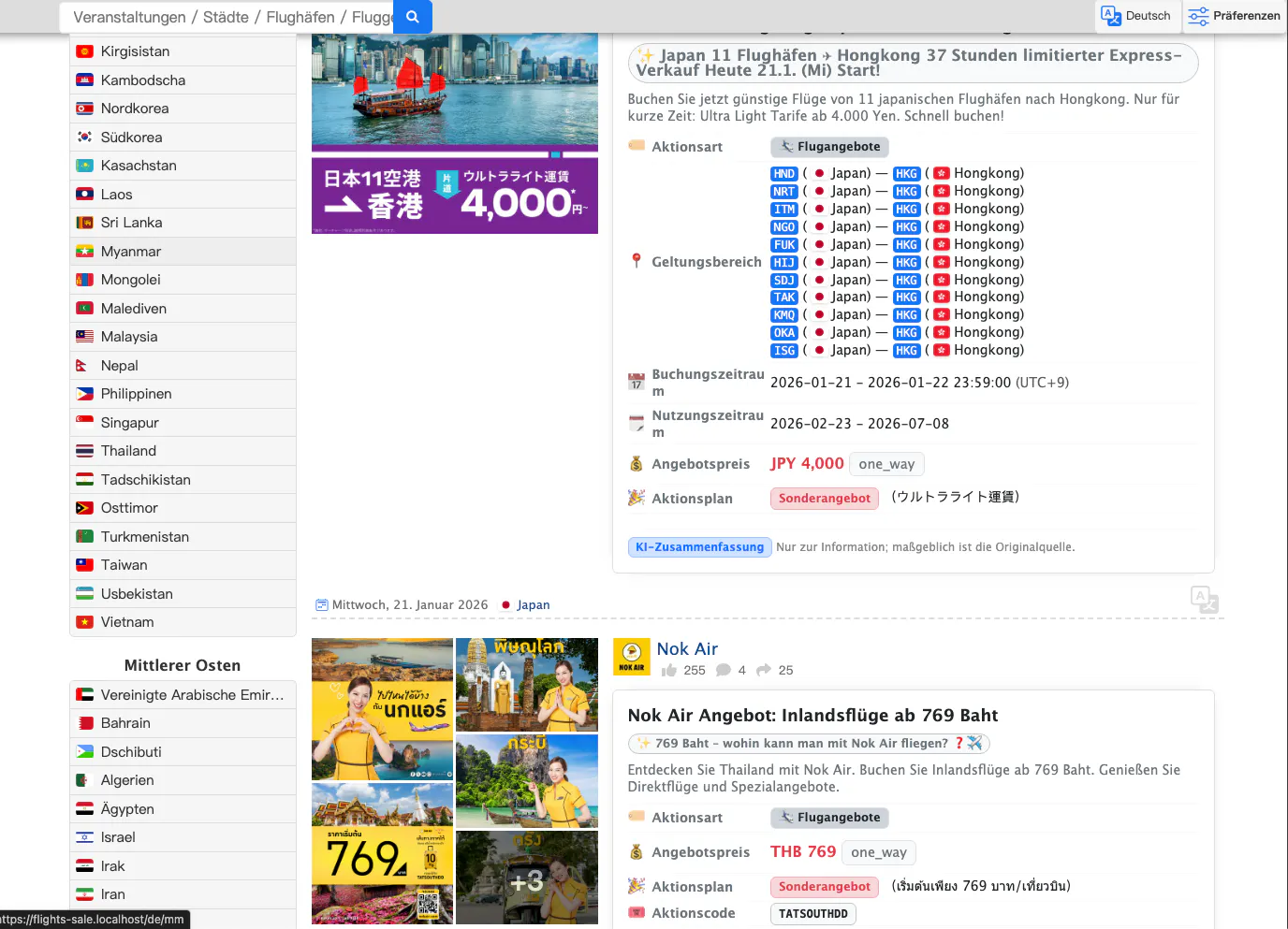Open the Hongkong 4,000 yen promo image
The width and height of the screenshot is (1288, 929).
coord(455,134)
